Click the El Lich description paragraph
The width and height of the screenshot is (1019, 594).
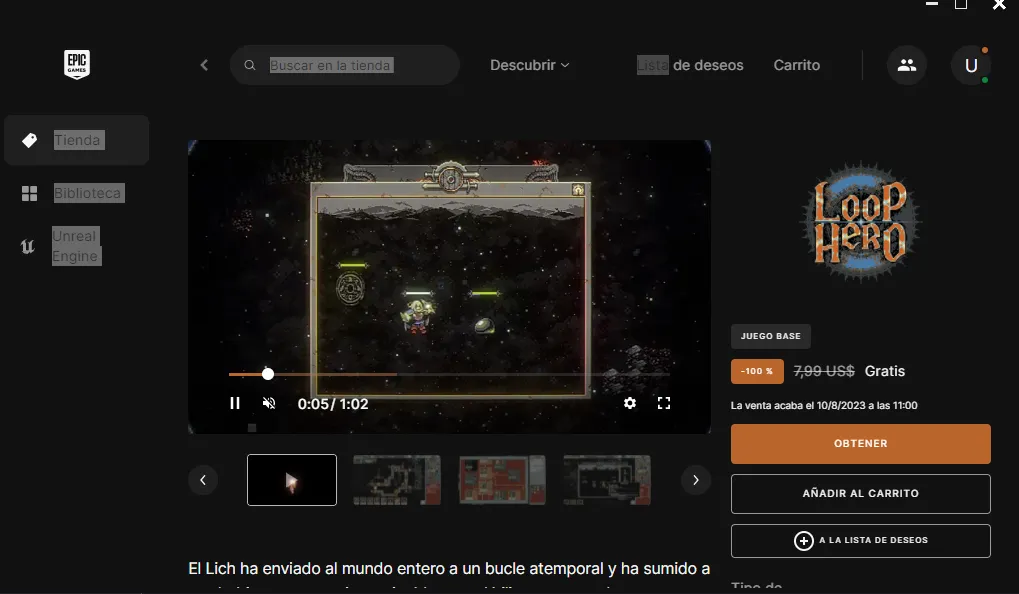click(x=449, y=574)
